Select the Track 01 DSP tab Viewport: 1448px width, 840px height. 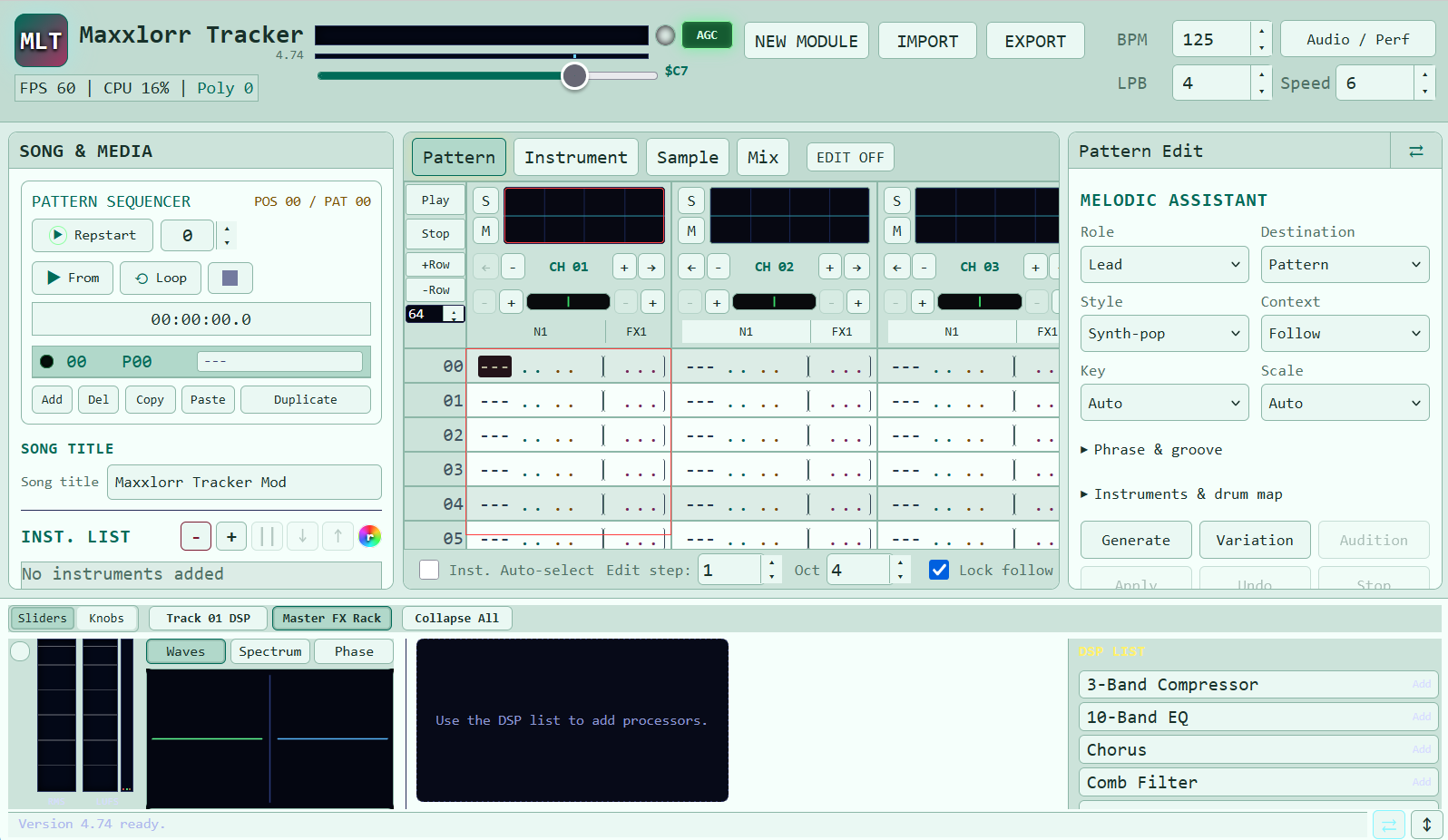click(x=208, y=618)
